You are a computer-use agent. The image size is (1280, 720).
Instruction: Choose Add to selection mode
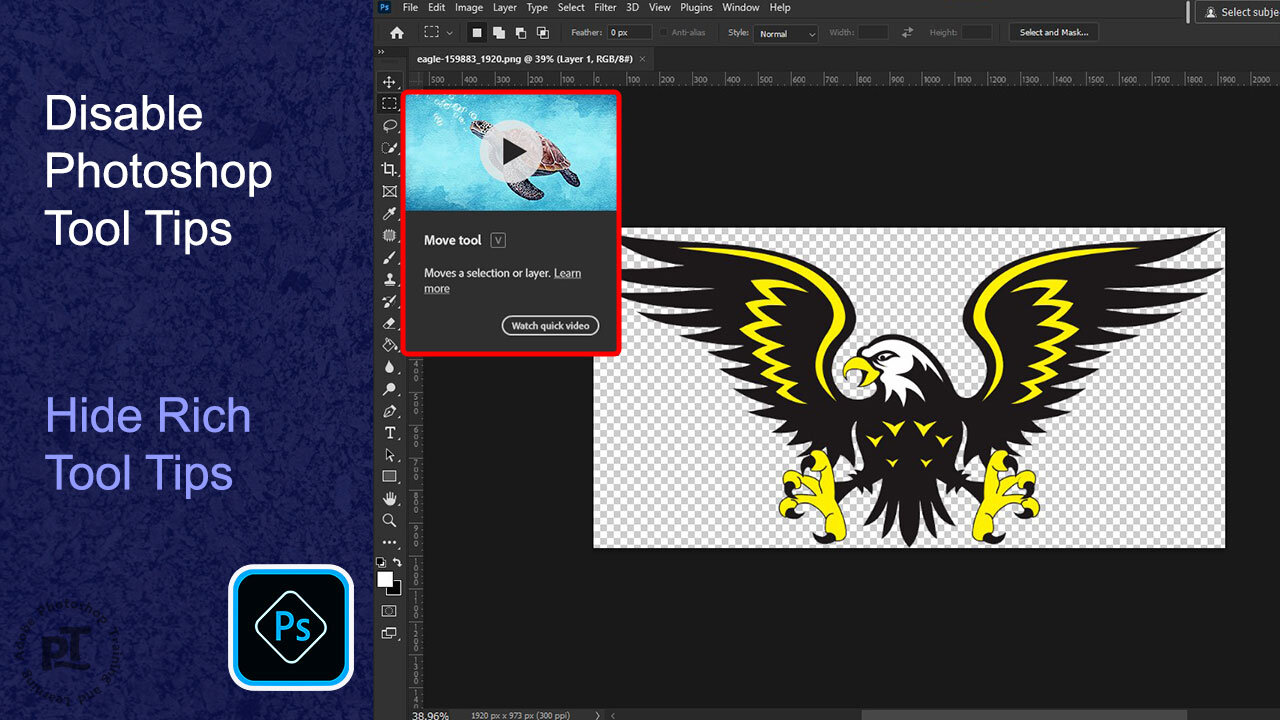click(x=499, y=33)
